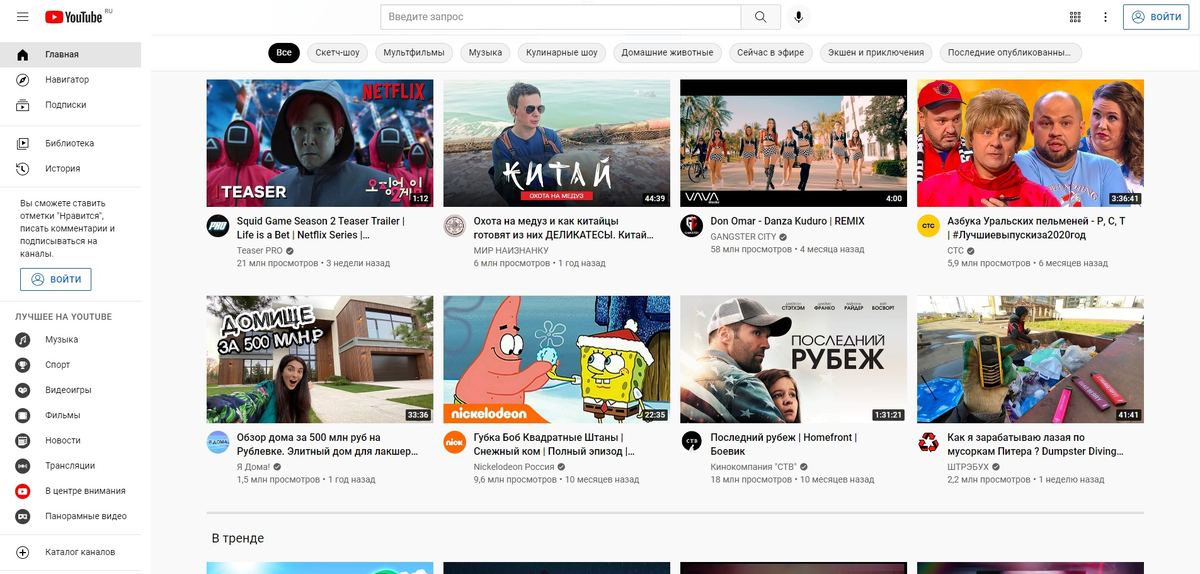This screenshot has height=574, width=1200.
Task: Open the three-dot settings menu
Action: tap(1105, 17)
